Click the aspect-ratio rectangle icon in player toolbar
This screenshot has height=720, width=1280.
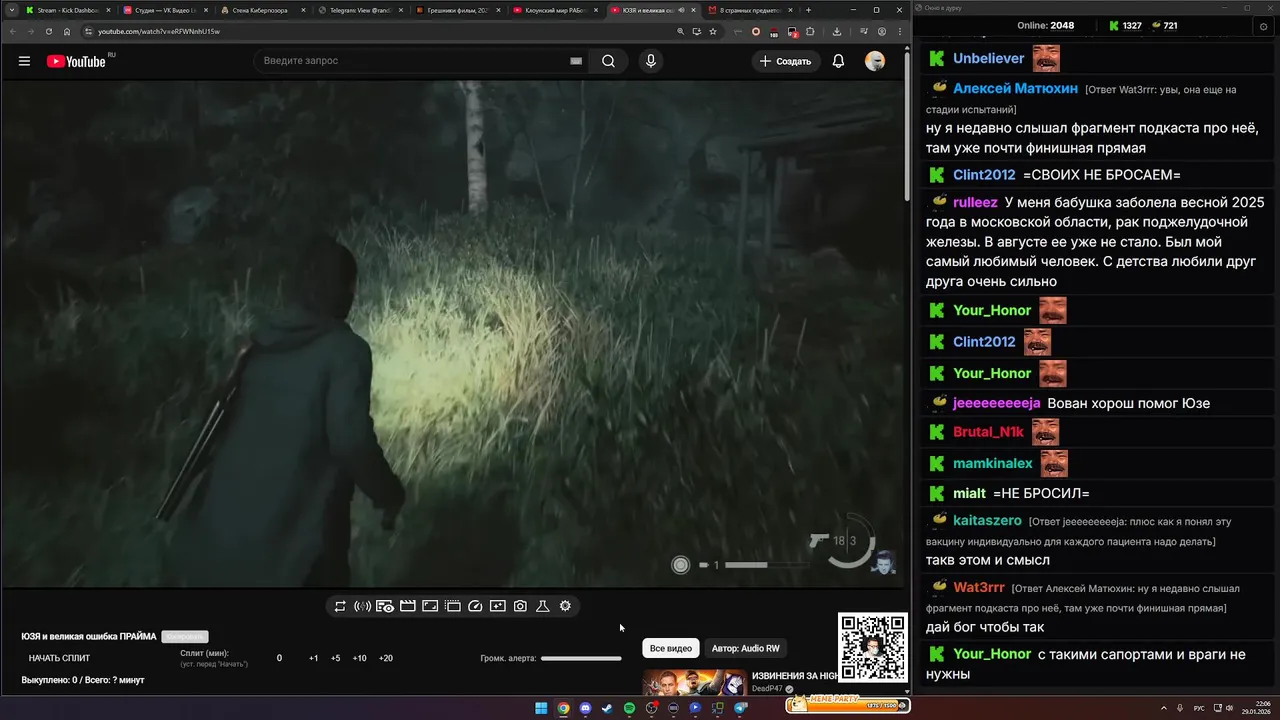(x=430, y=606)
